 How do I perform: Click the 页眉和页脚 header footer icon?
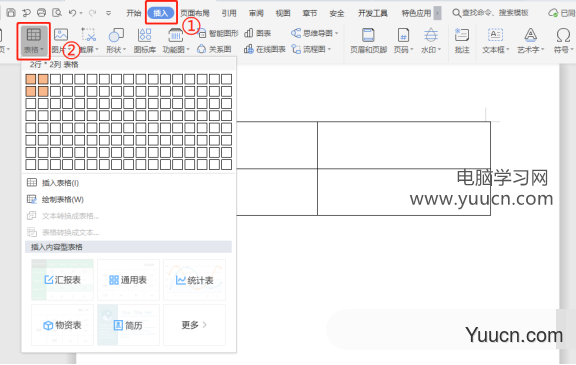[368, 36]
